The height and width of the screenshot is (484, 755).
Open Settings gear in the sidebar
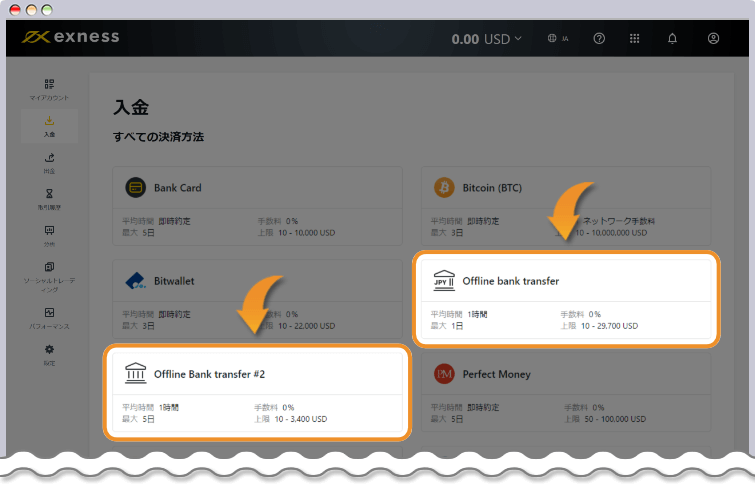tap(49, 355)
